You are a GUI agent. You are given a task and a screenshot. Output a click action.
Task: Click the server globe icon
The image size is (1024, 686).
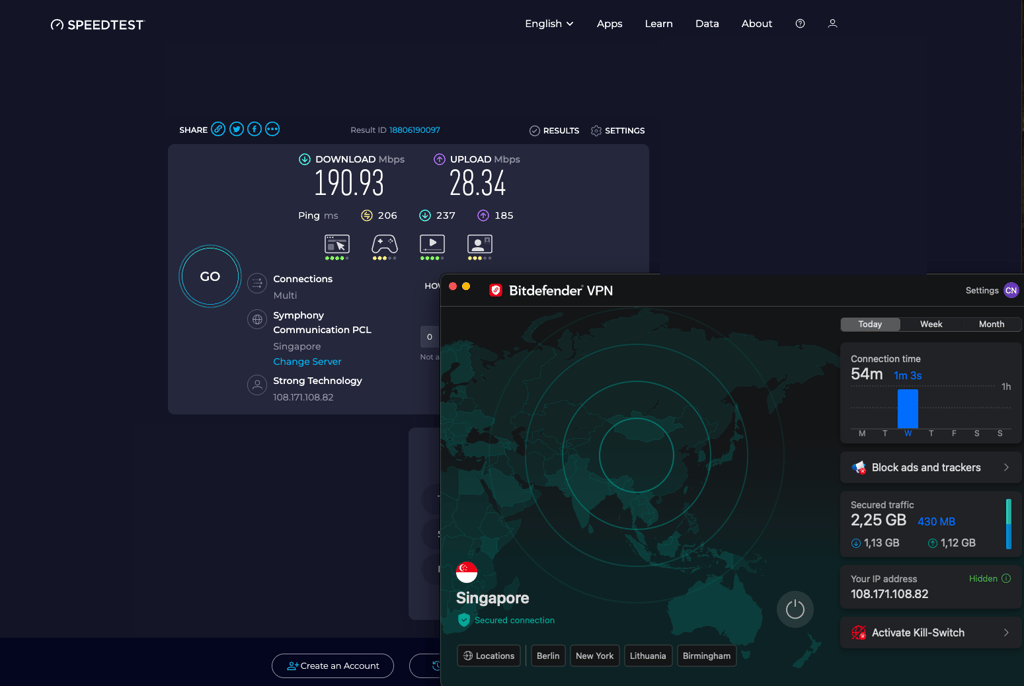coord(257,319)
